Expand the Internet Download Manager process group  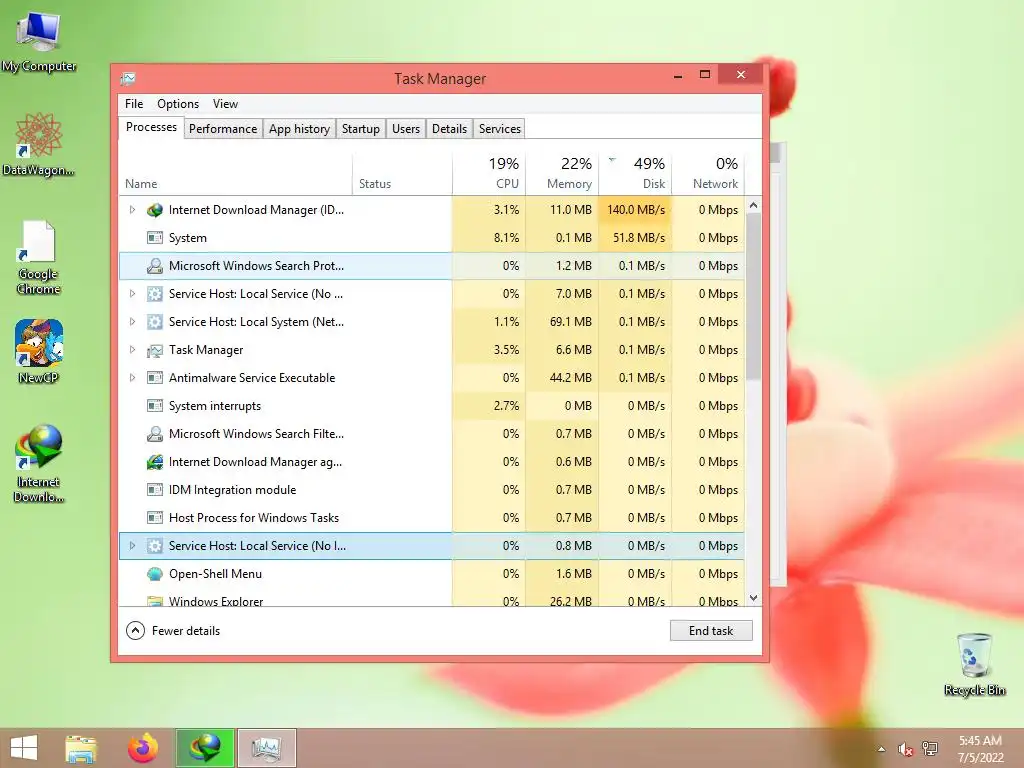click(132, 210)
